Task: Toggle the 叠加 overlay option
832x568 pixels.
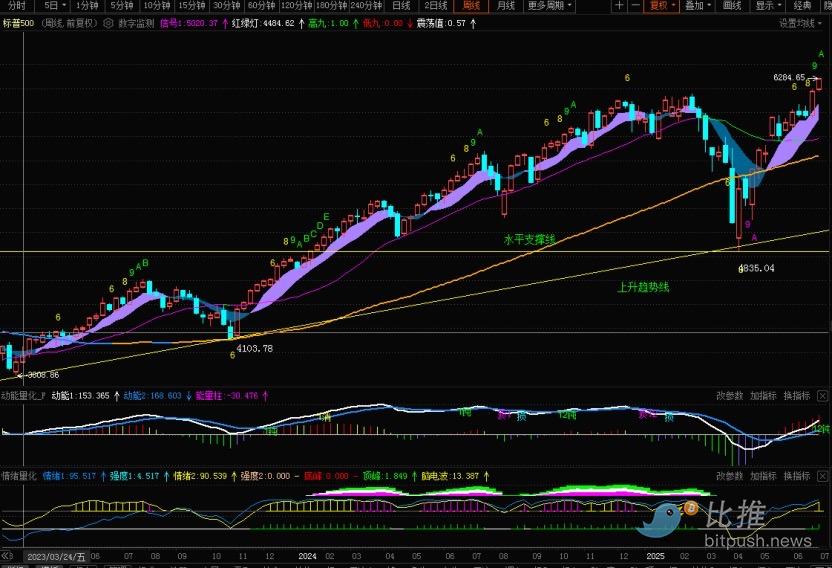Action: pyautogui.click(x=695, y=6)
